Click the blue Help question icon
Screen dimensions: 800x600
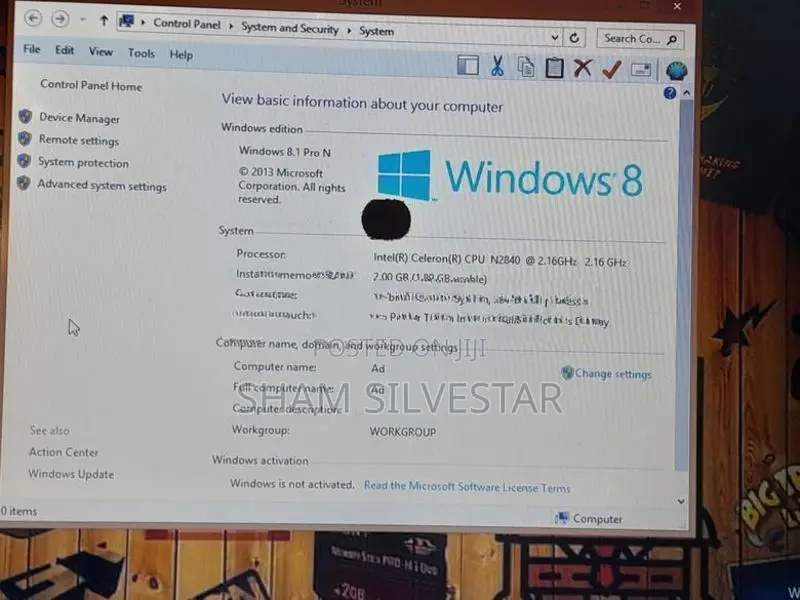click(x=669, y=93)
